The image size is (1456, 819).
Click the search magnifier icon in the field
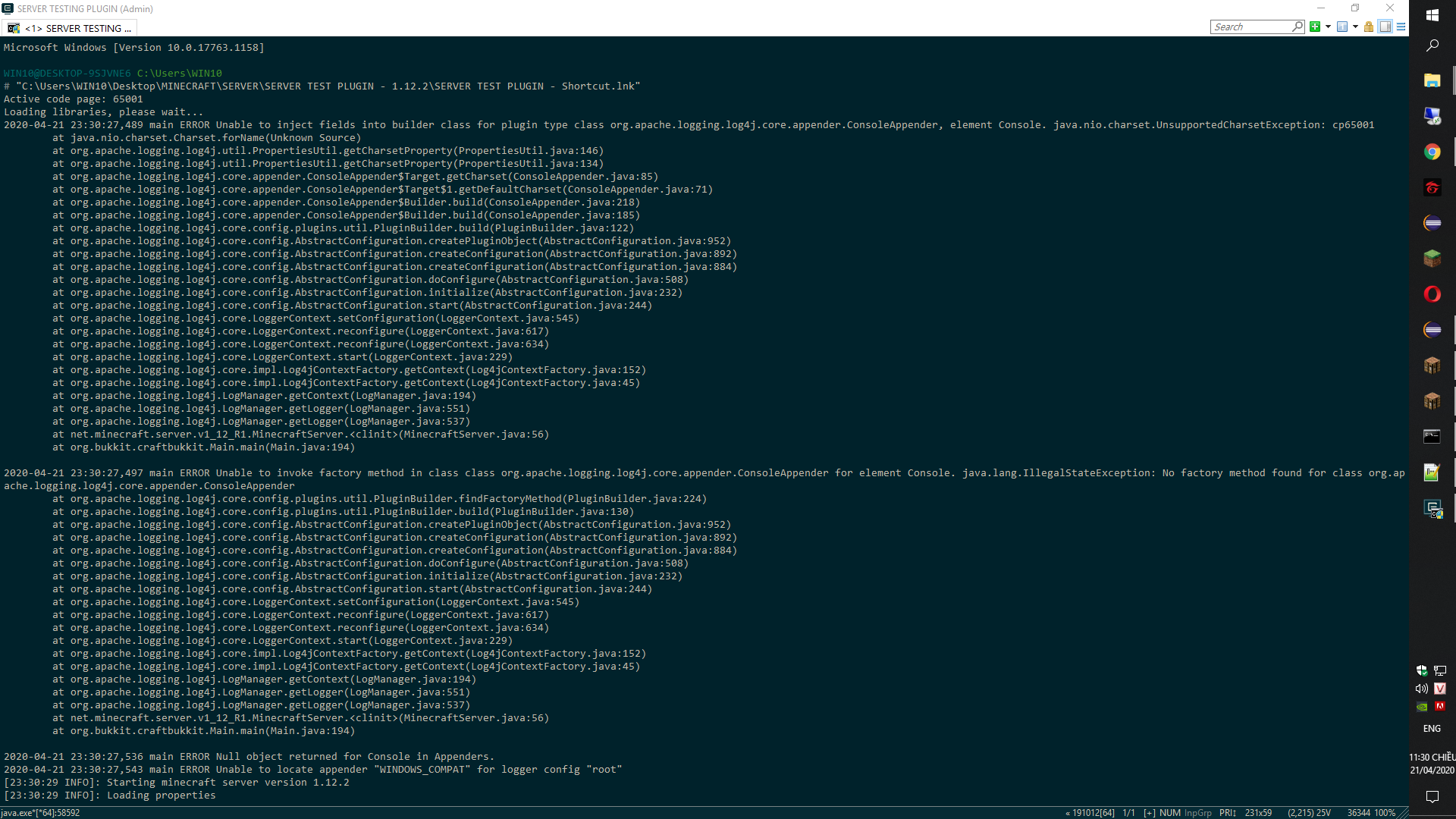pos(1298,27)
